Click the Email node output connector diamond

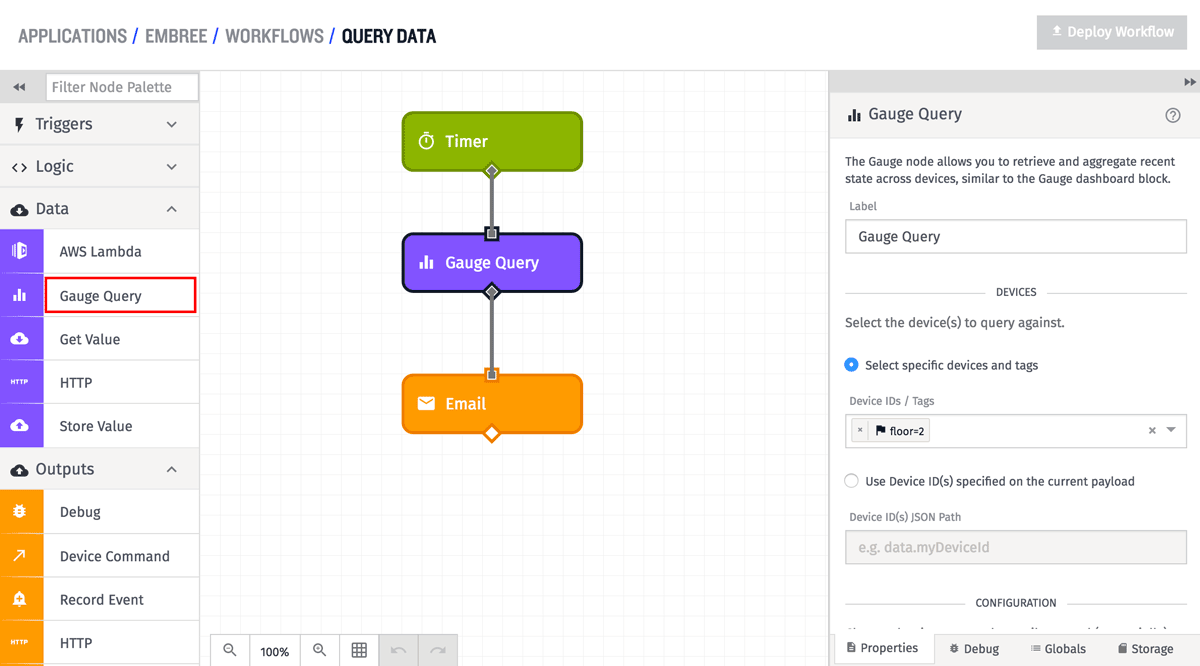click(x=491, y=433)
